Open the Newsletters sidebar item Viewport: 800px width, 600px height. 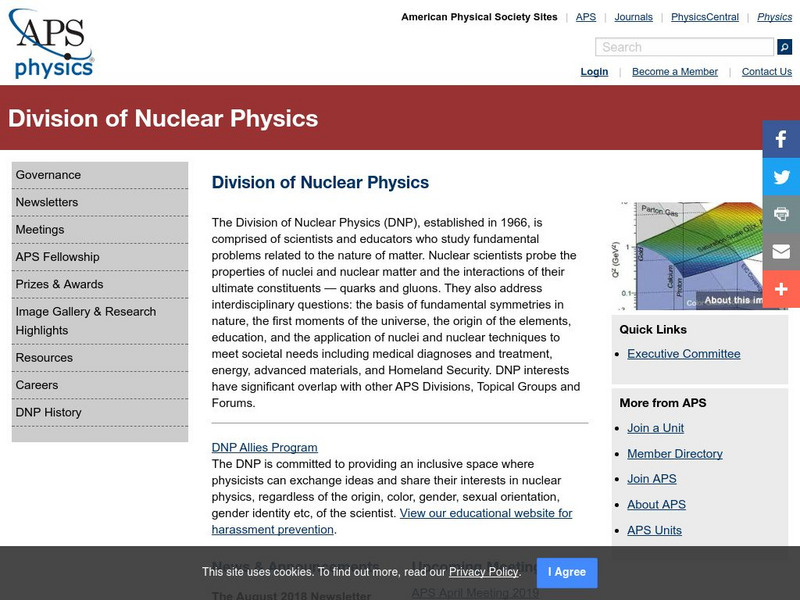[x=47, y=202]
